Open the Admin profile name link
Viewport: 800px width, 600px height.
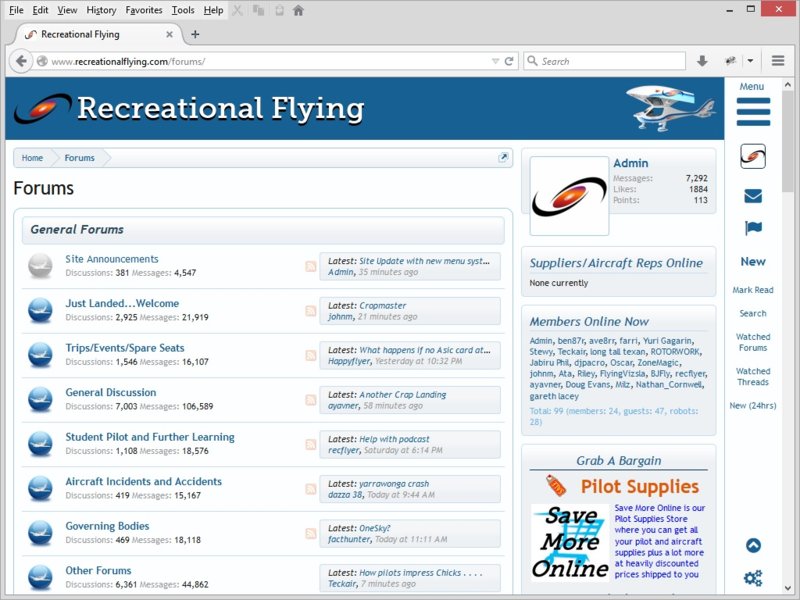click(x=631, y=163)
